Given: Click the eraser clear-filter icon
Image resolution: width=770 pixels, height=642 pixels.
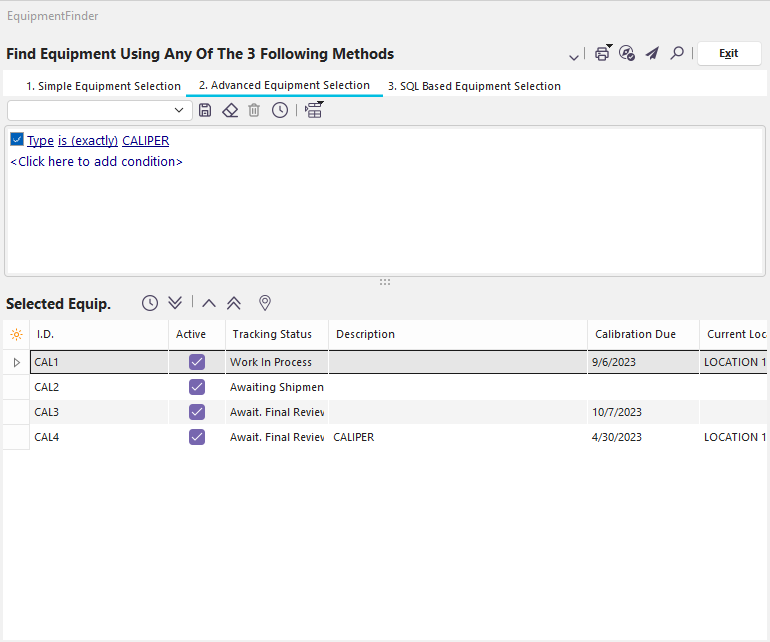Looking at the screenshot, I should 230,110.
